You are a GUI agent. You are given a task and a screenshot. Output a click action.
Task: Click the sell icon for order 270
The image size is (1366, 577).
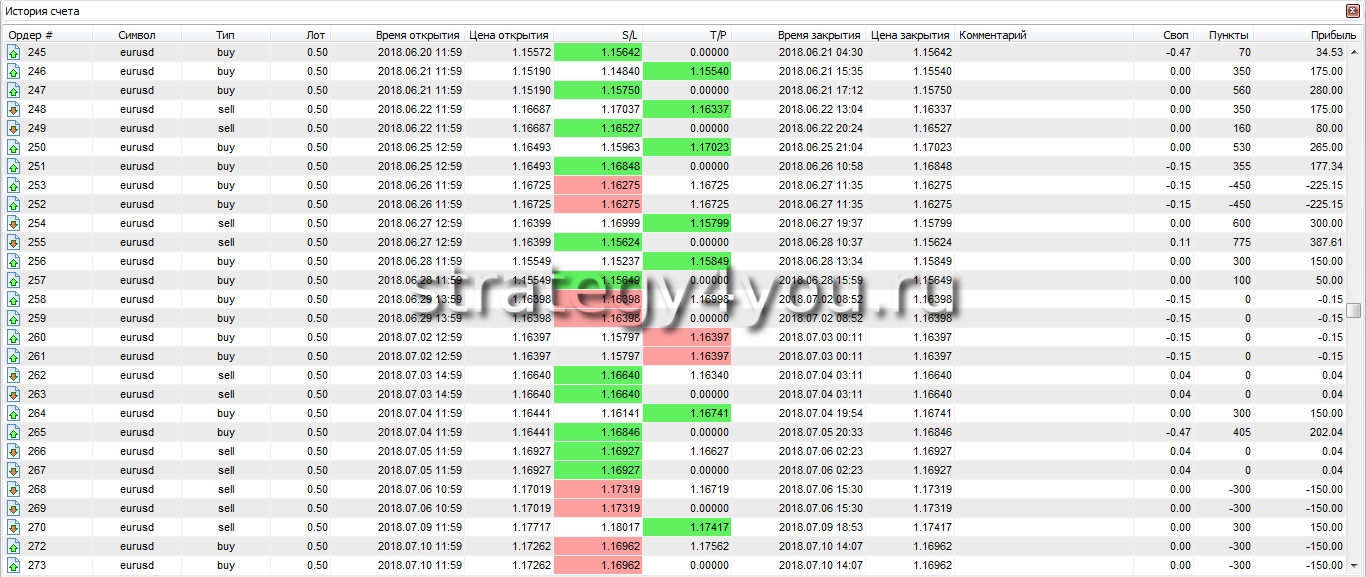[14, 527]
